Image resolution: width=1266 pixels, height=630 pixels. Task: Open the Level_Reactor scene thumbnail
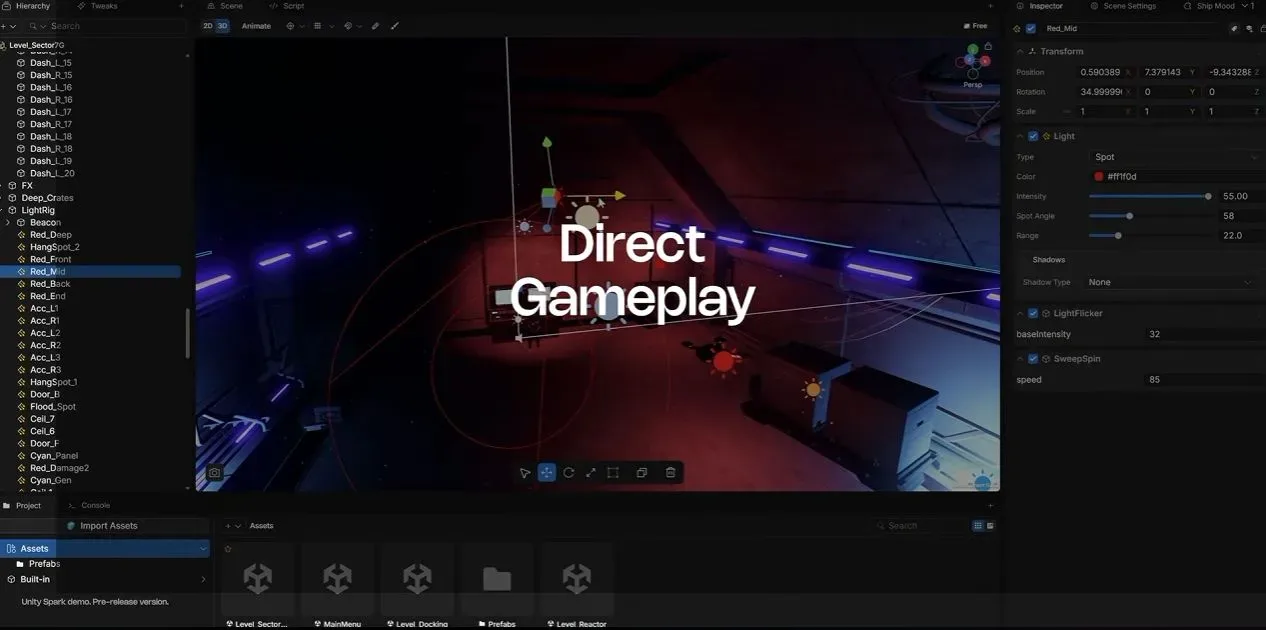[x=577, y=586]
